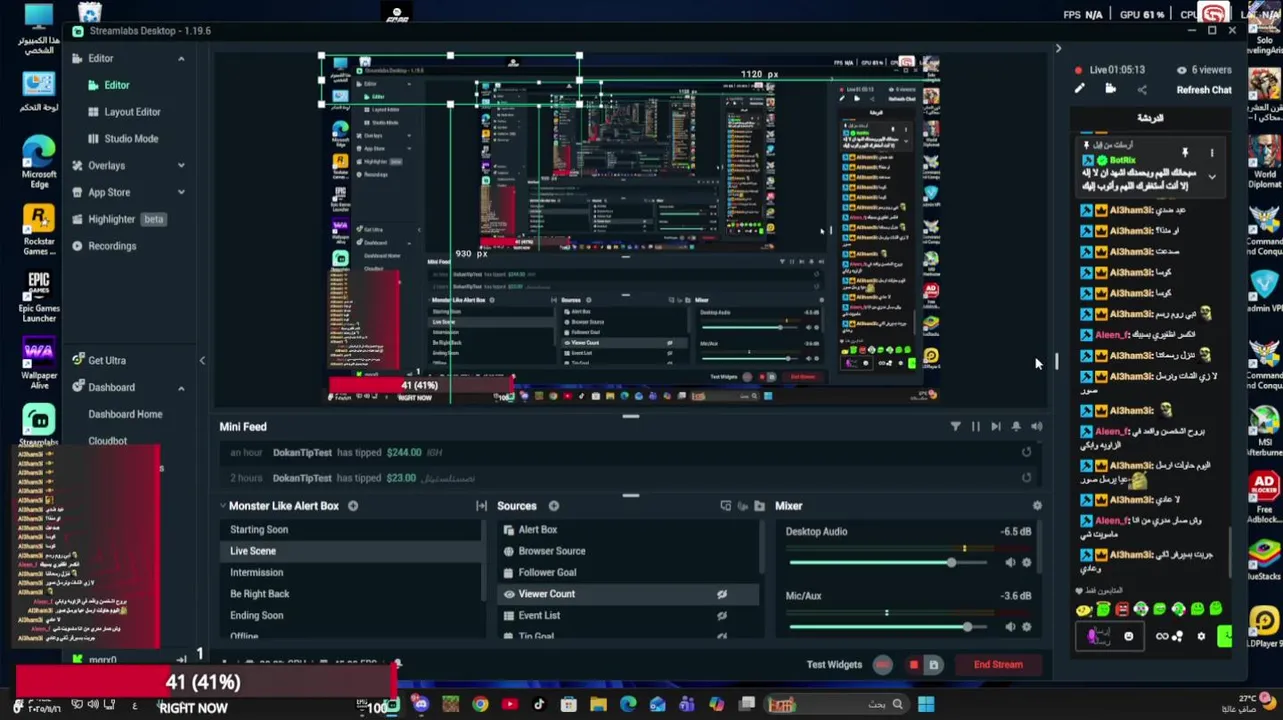Click the Editor section icon
Screen dimensions: 1283x720
point(77,59)
